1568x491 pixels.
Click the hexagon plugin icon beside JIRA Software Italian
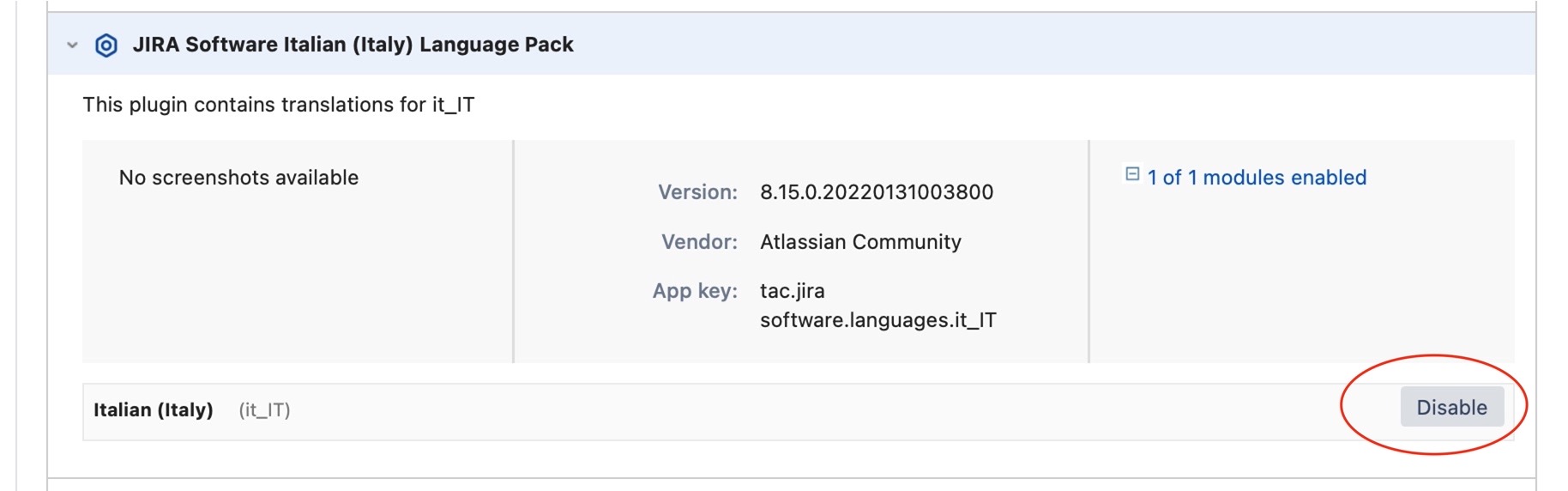(x=106, y=45)
